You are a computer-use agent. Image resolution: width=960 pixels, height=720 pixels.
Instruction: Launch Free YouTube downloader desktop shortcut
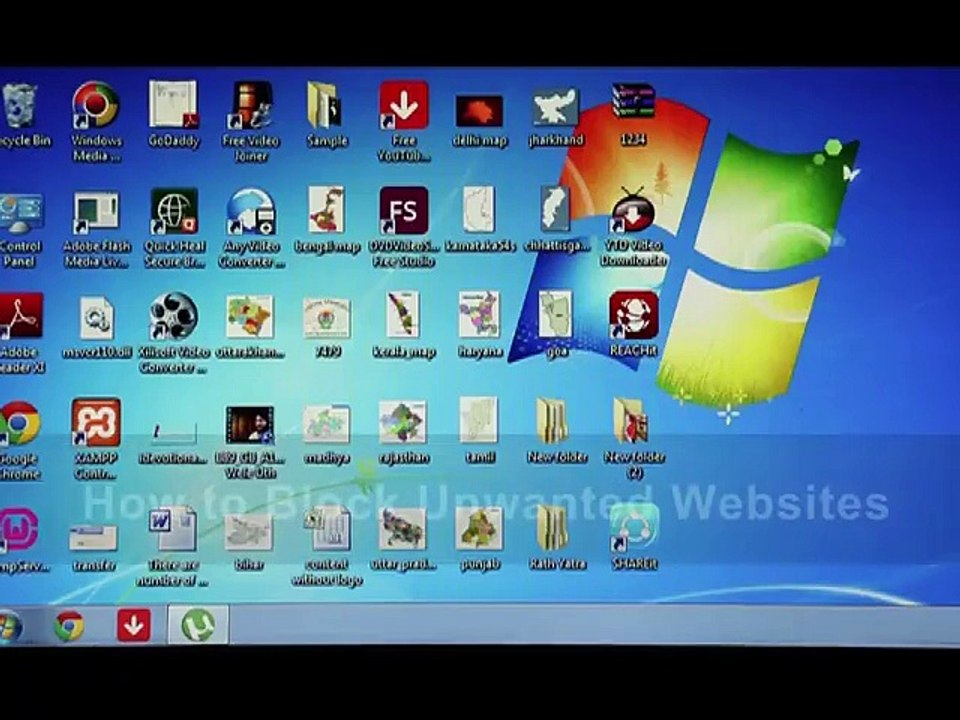point(403,105)
